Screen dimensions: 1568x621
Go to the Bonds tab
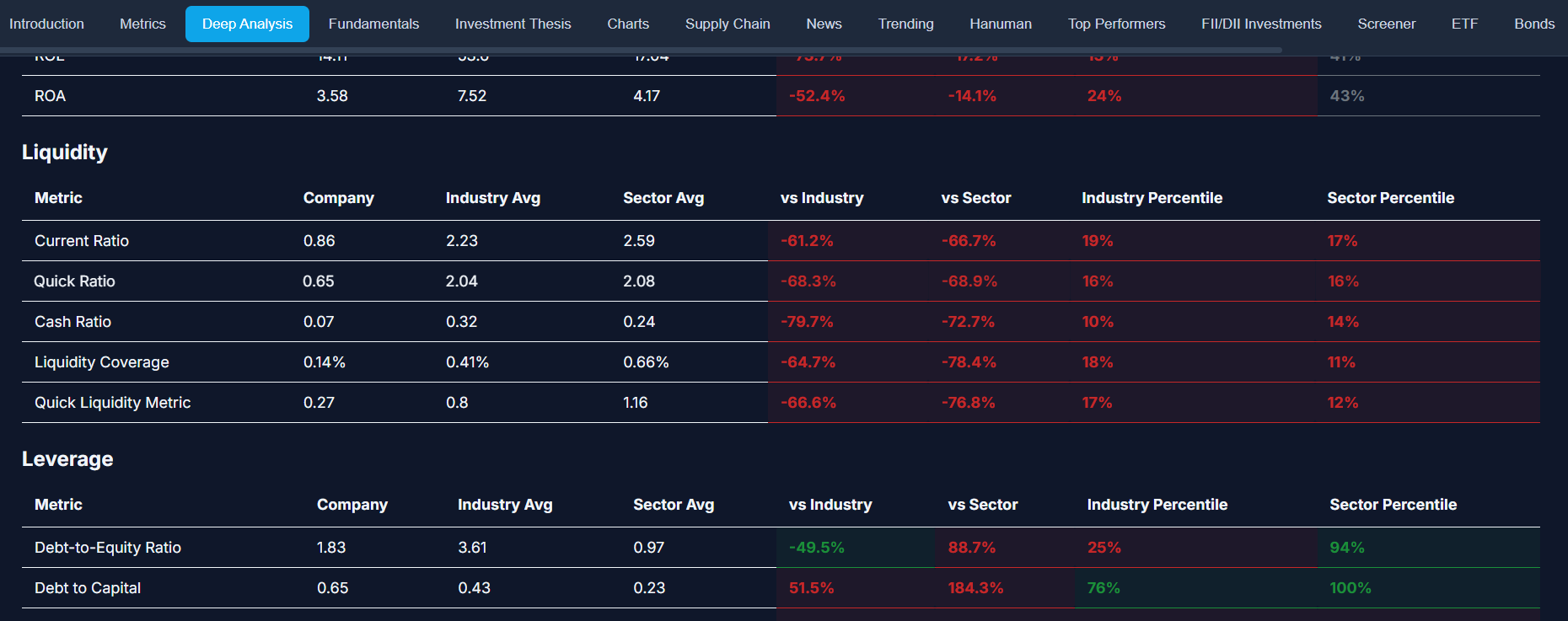[1533, 24]
